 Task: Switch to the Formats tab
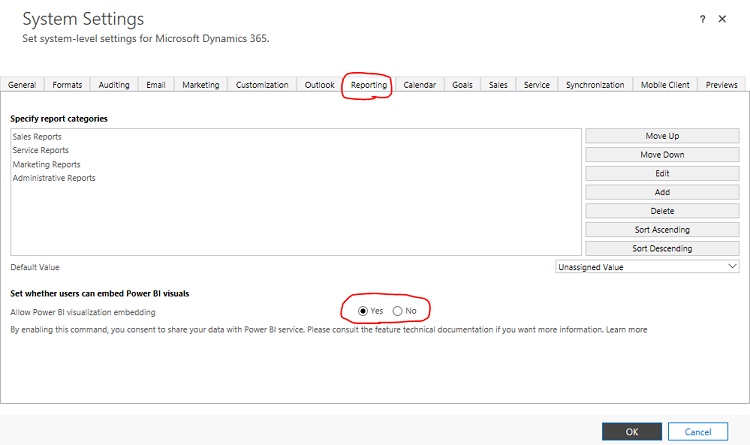pos(67,85)
